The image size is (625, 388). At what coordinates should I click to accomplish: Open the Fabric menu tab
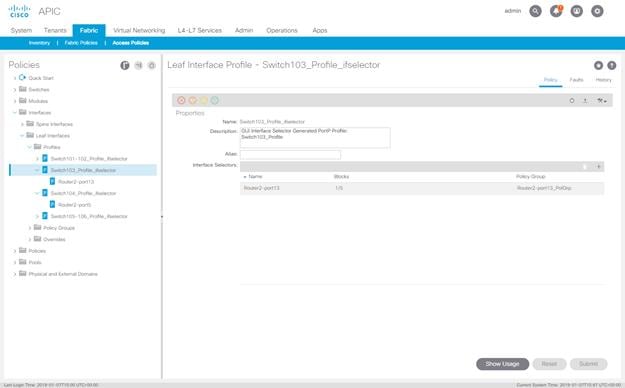89,30
